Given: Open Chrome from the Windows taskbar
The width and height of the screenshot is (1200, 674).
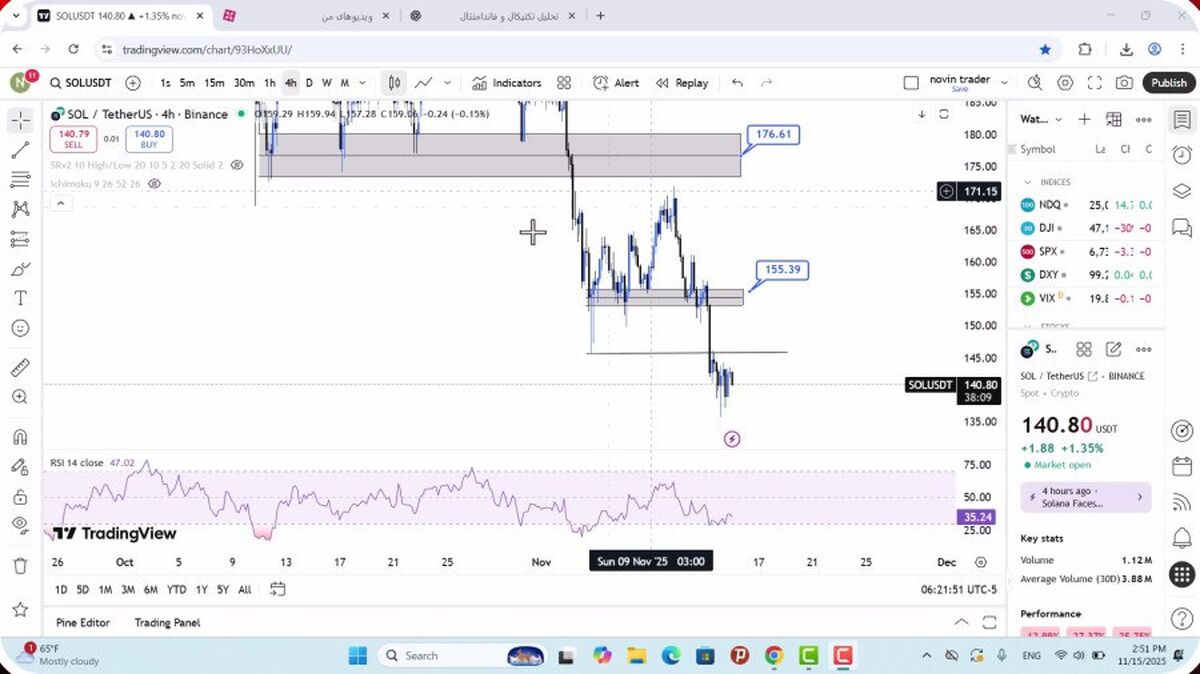Looking at the screenshot, I should click(773, 656).
